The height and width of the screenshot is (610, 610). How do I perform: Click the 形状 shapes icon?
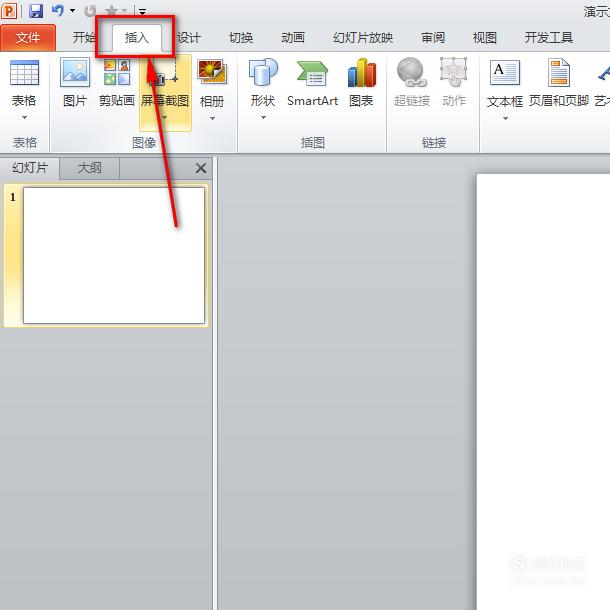pos(263,72)
